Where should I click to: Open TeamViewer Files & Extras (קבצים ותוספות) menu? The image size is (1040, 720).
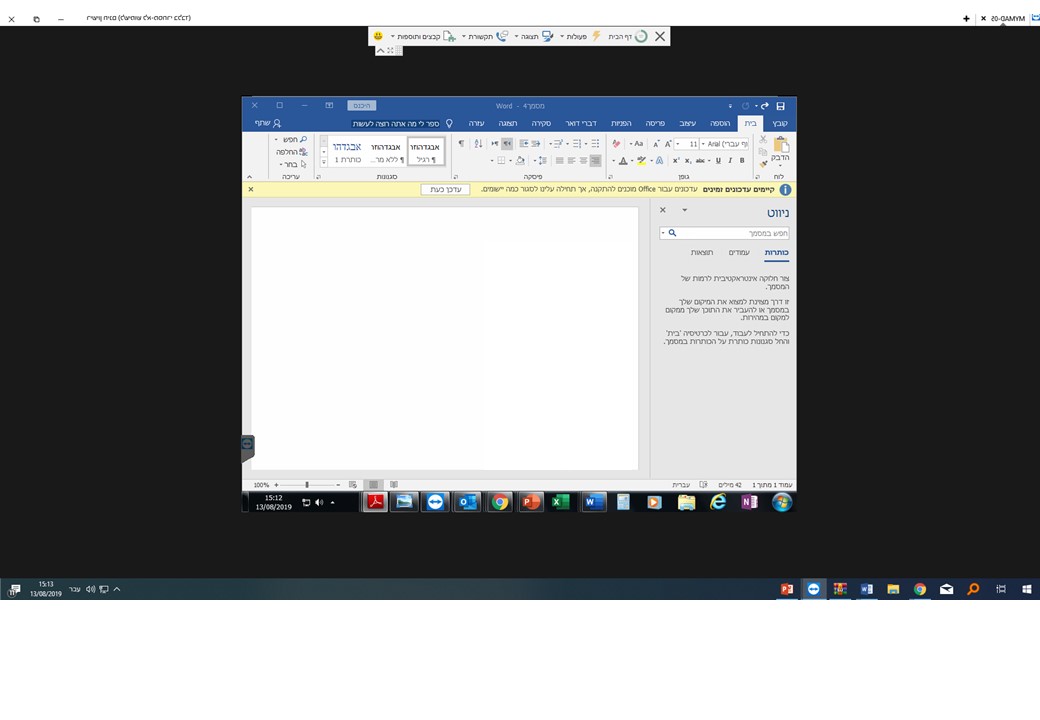423,36
